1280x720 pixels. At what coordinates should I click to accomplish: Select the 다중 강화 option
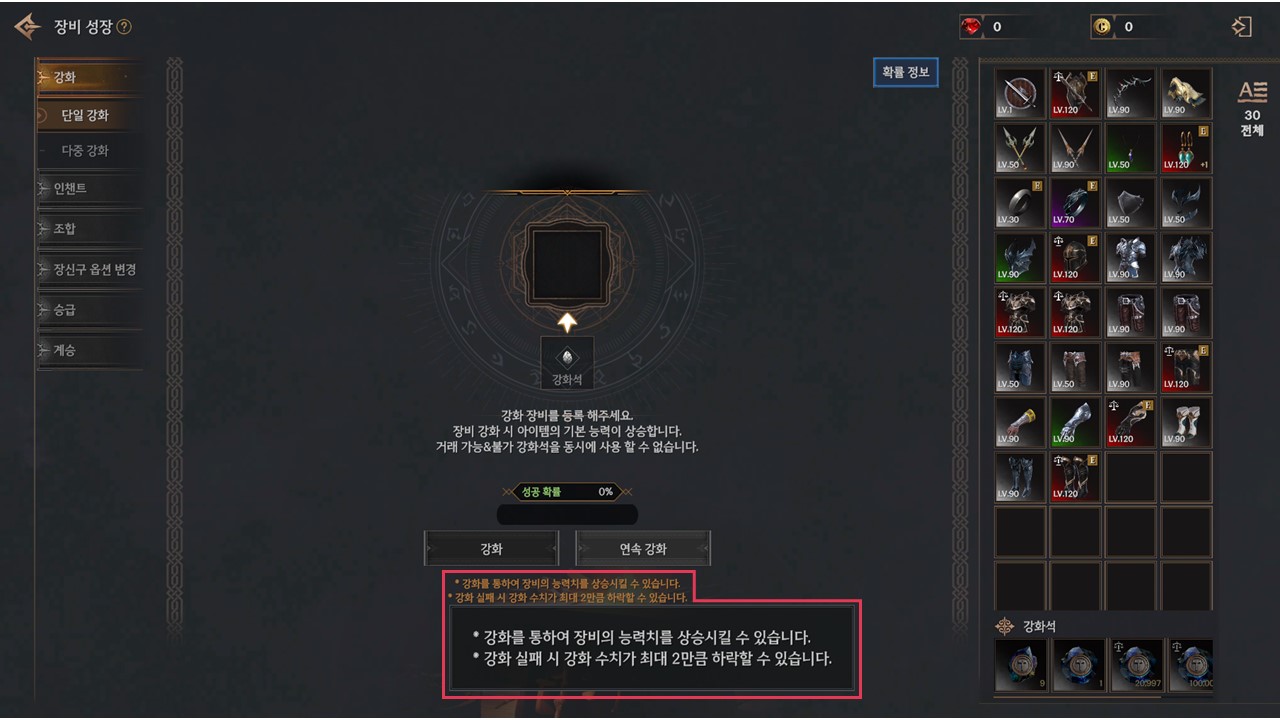(x=87, y=151)
